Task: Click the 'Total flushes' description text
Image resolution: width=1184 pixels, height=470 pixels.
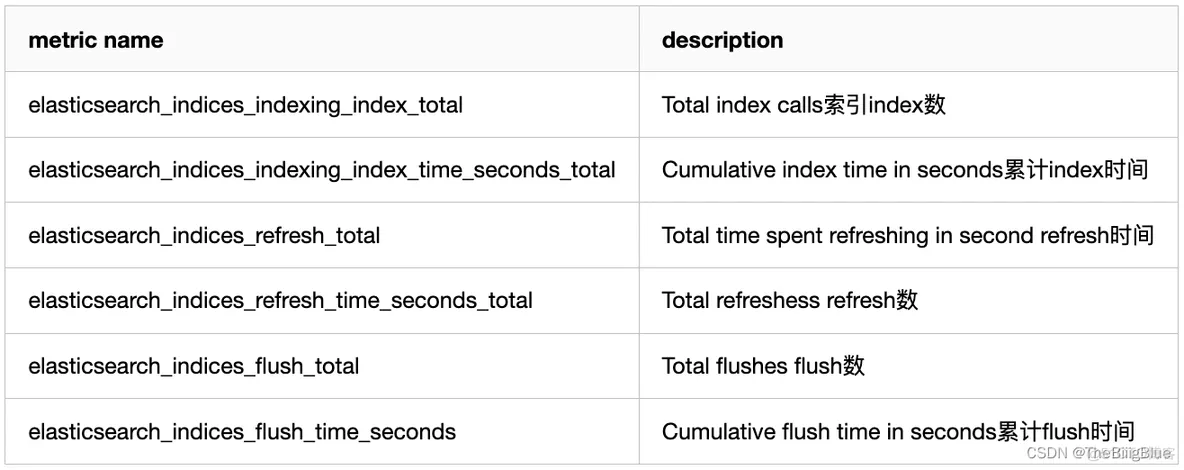Action: point(725,366)
